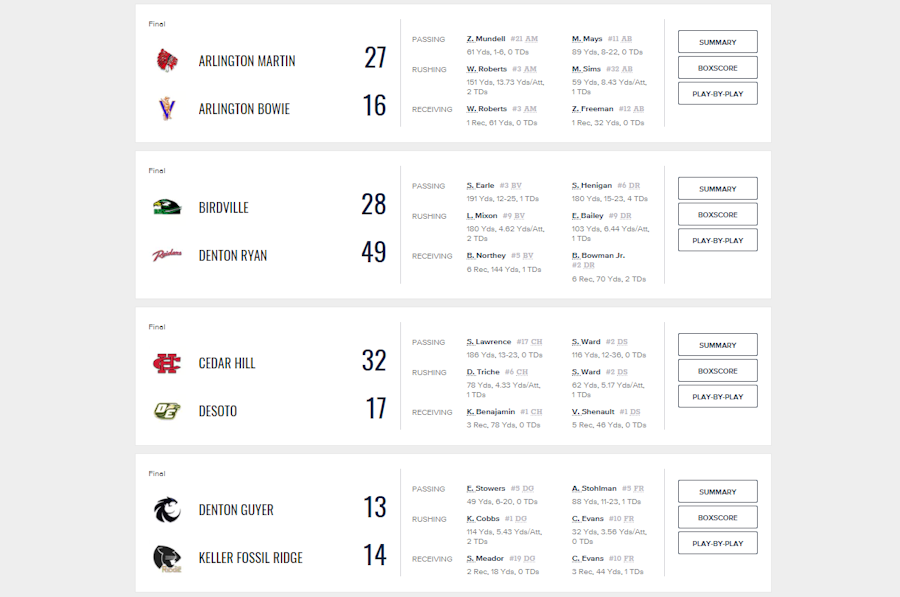Click the Birdville hawk logo
The image size is (900, 597).
tap(166, 207)
